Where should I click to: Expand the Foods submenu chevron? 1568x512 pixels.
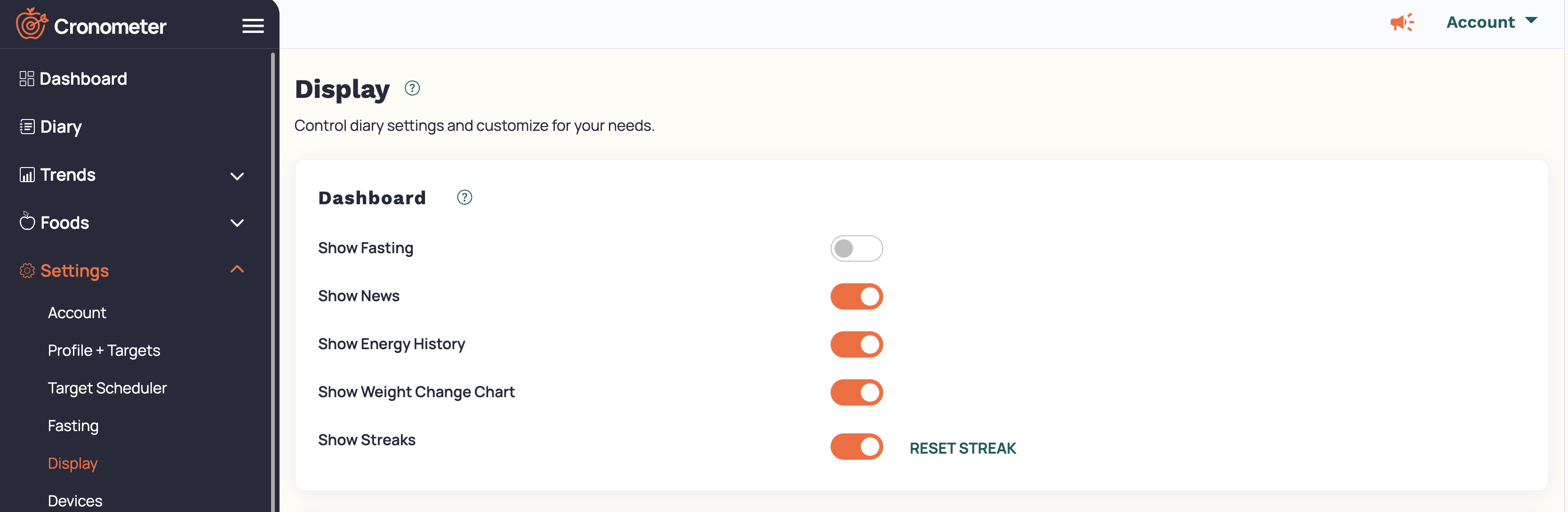click(237, 223)
